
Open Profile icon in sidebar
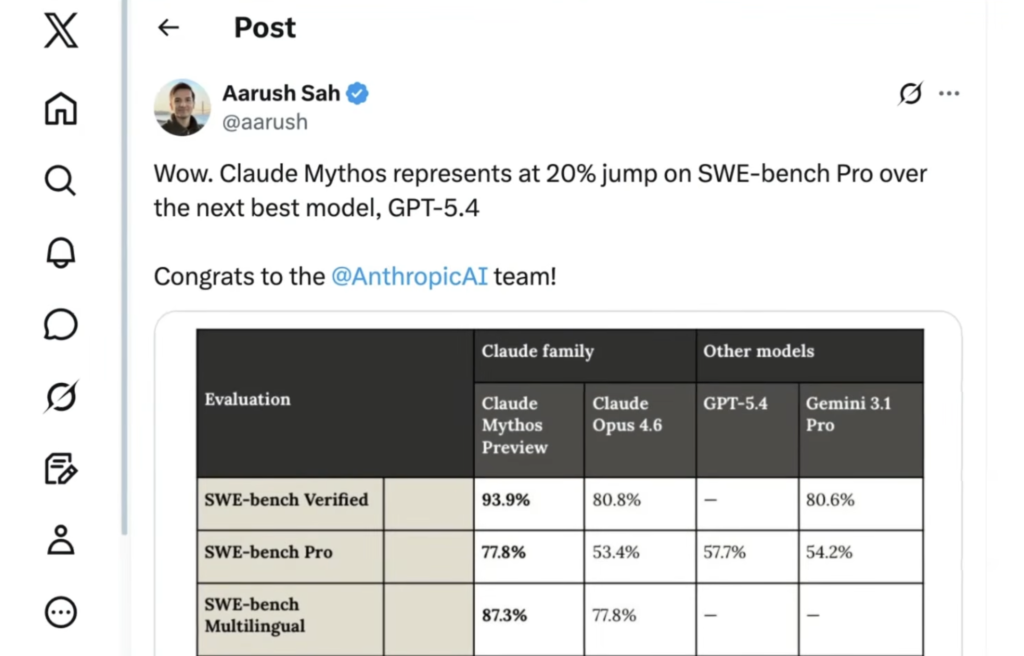pos(61,540)
